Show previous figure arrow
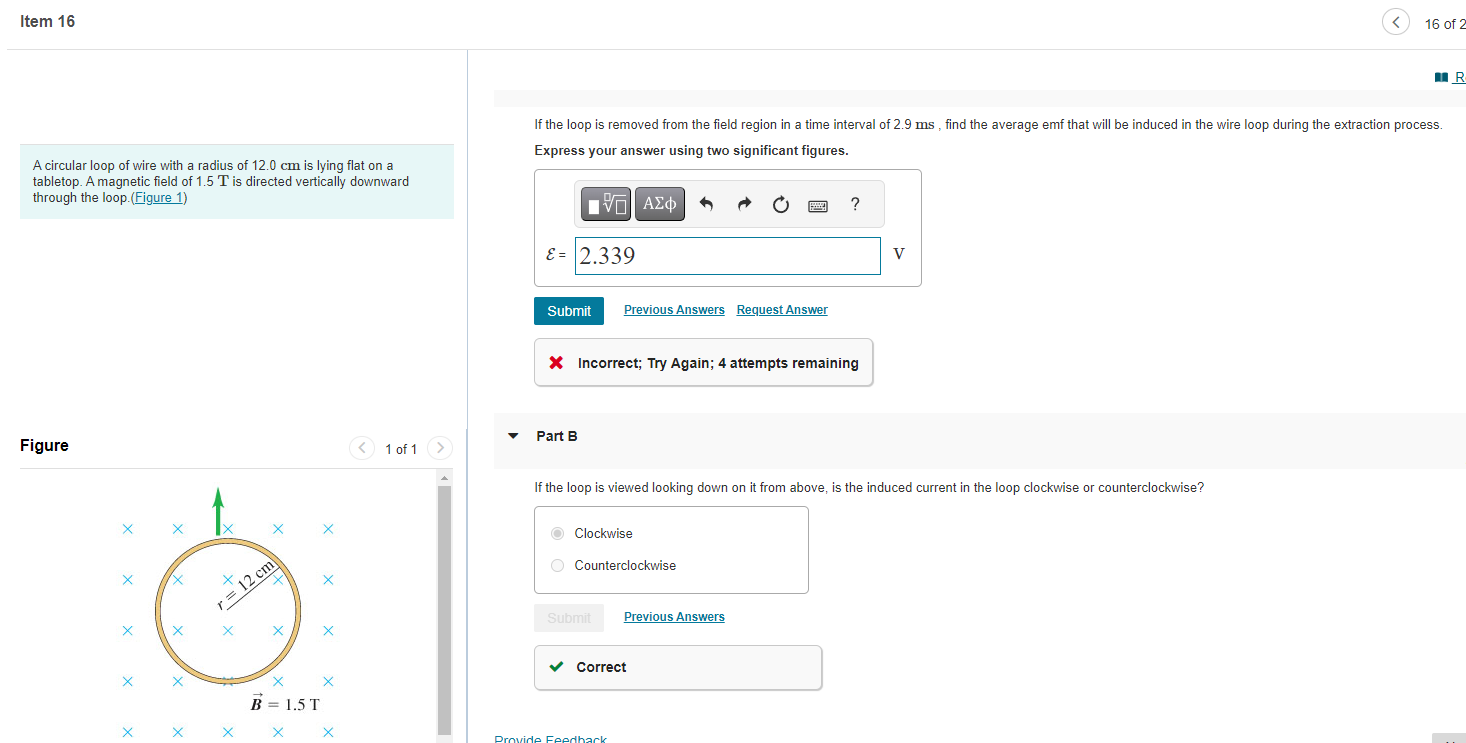This screenshot has width=1466, height=743. tap(361, 448)
